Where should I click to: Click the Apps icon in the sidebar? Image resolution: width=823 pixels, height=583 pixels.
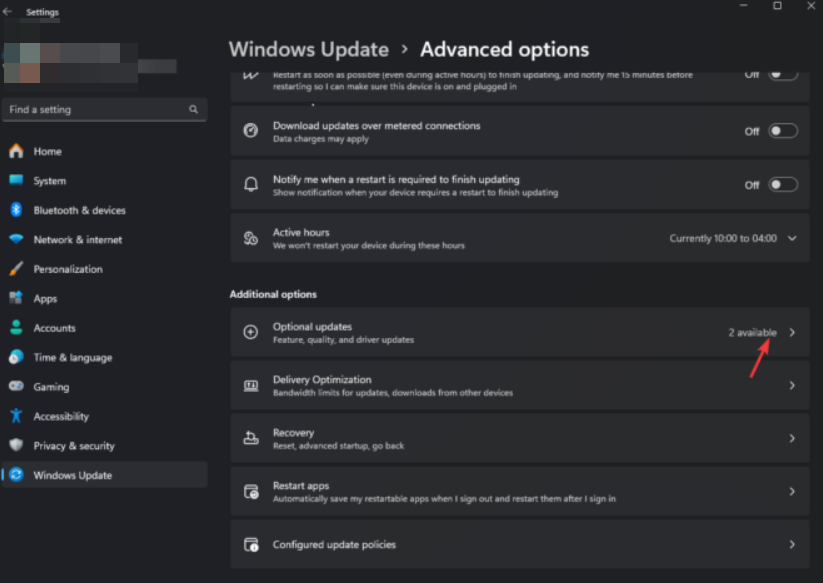tap(16, 298)
